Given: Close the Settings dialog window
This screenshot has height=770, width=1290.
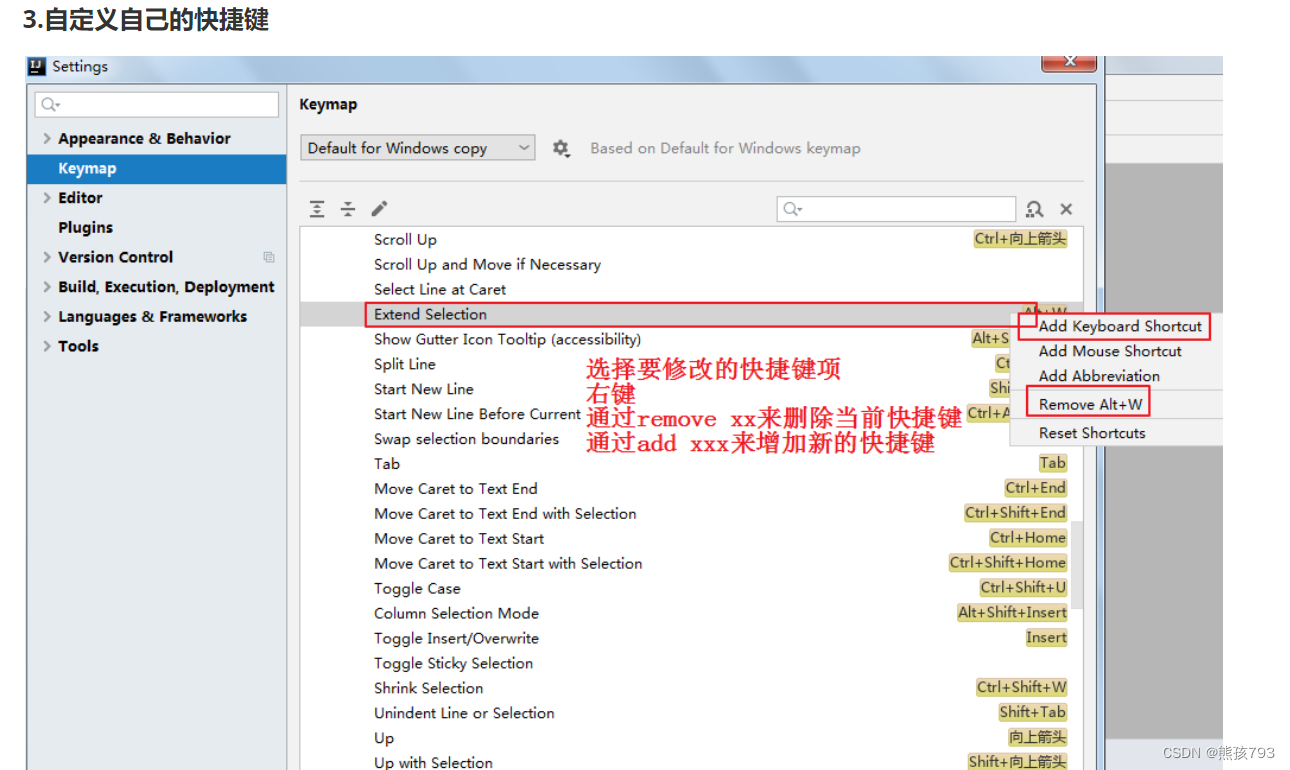Looking at the screenshot, I should pos(1069,62).
